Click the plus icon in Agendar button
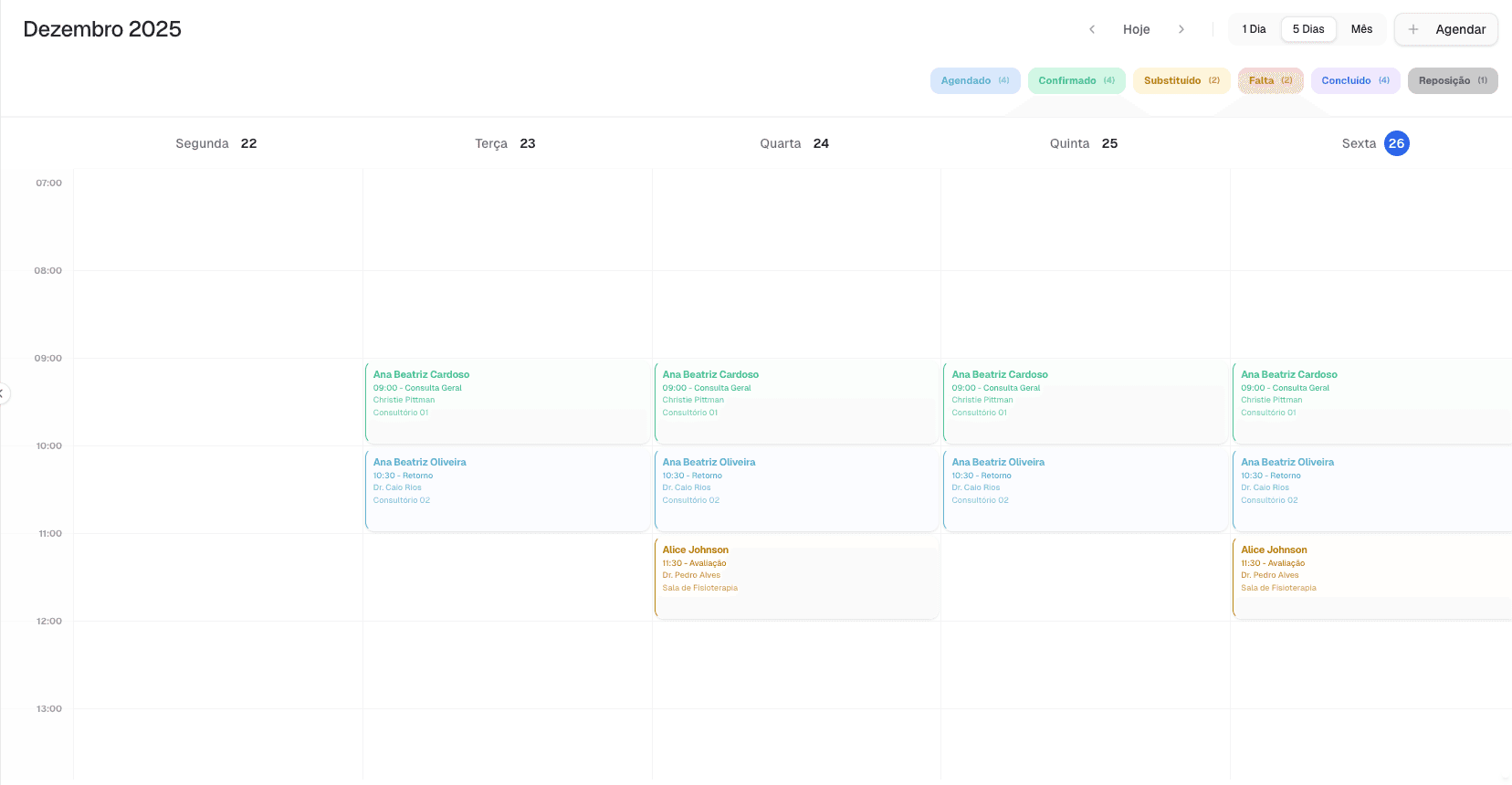This screenshot has width=1512, height=785. (1413, 29)
